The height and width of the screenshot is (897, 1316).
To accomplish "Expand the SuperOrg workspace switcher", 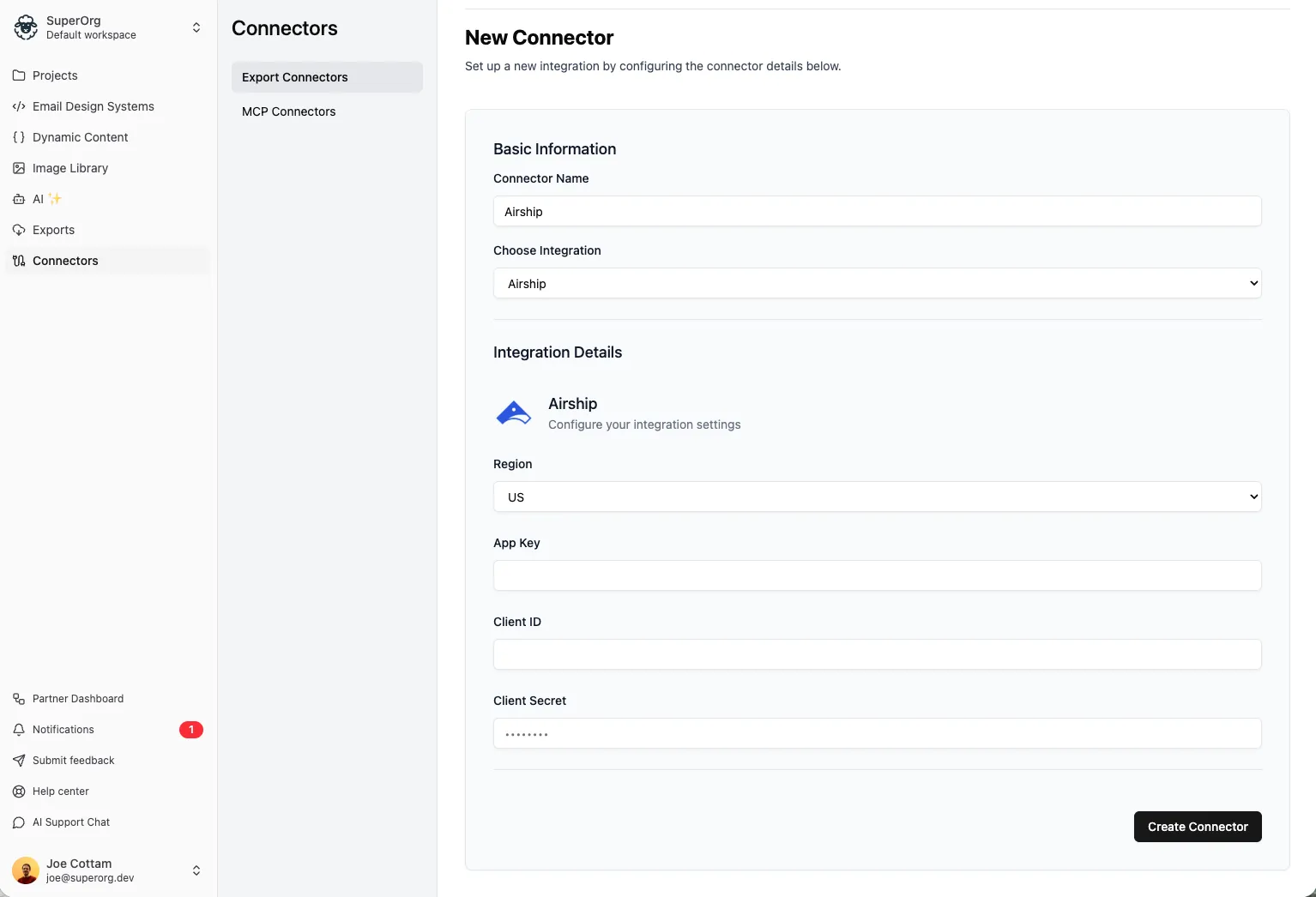I will pyautogui.click(x=196, y=27).
